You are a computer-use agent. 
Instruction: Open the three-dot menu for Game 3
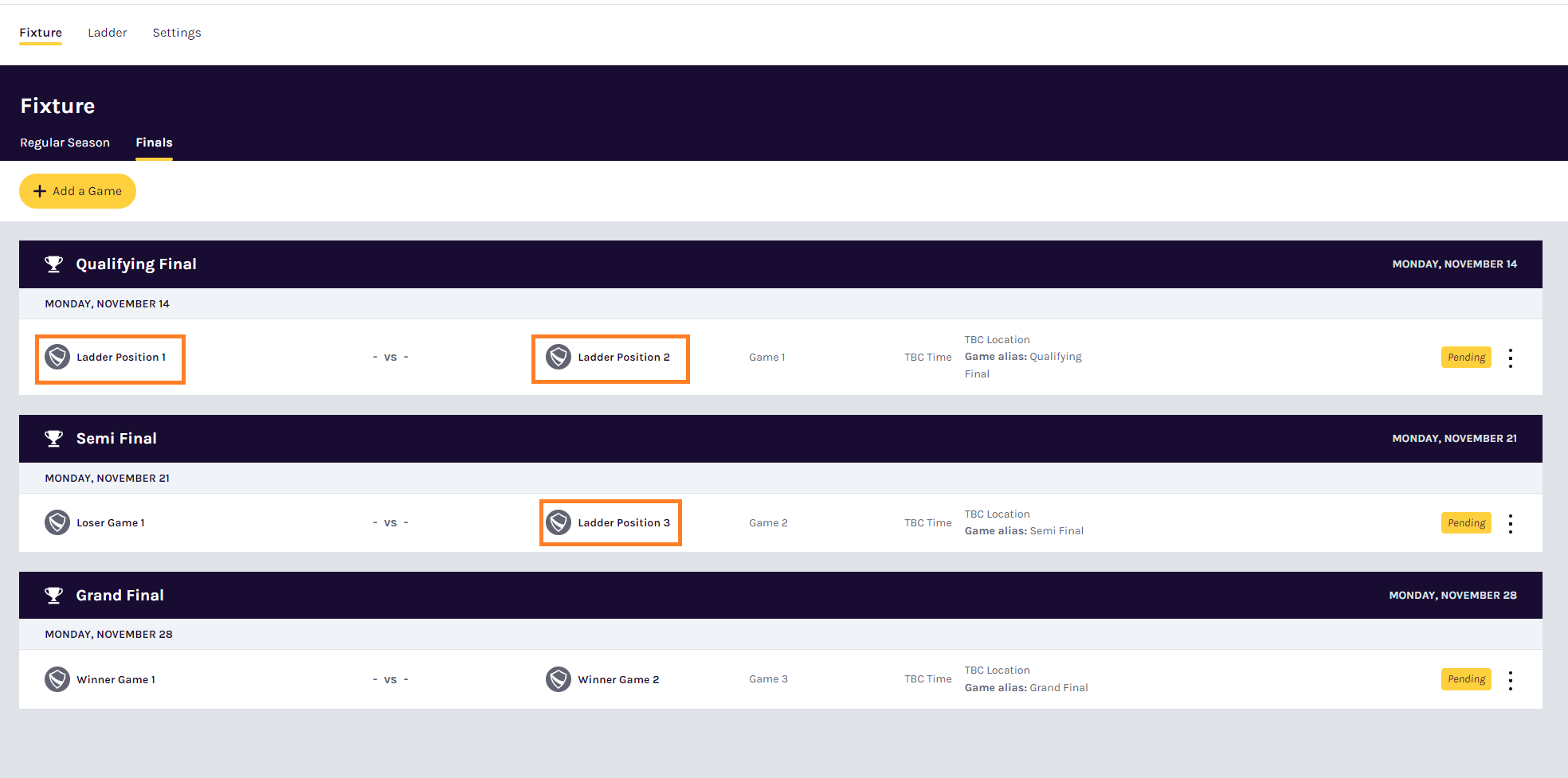[1511, 680]
